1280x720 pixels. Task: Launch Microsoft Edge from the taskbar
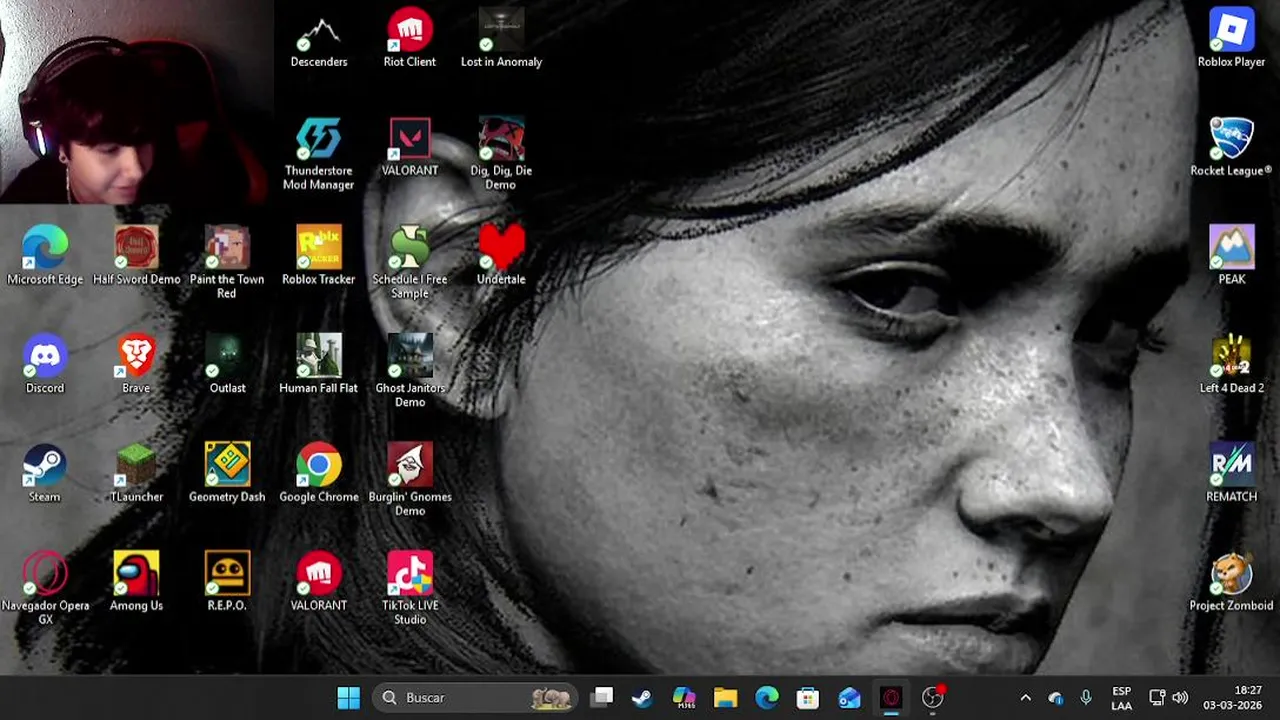[767, 698]
